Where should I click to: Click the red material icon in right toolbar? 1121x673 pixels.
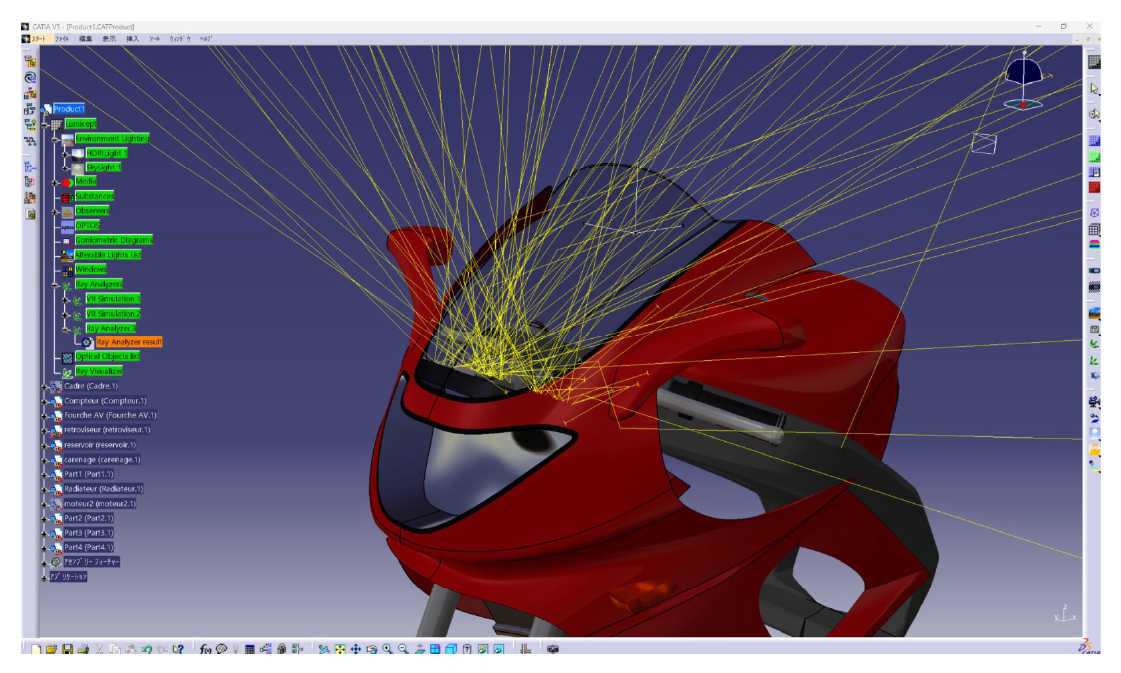[x=1094, y=187]
